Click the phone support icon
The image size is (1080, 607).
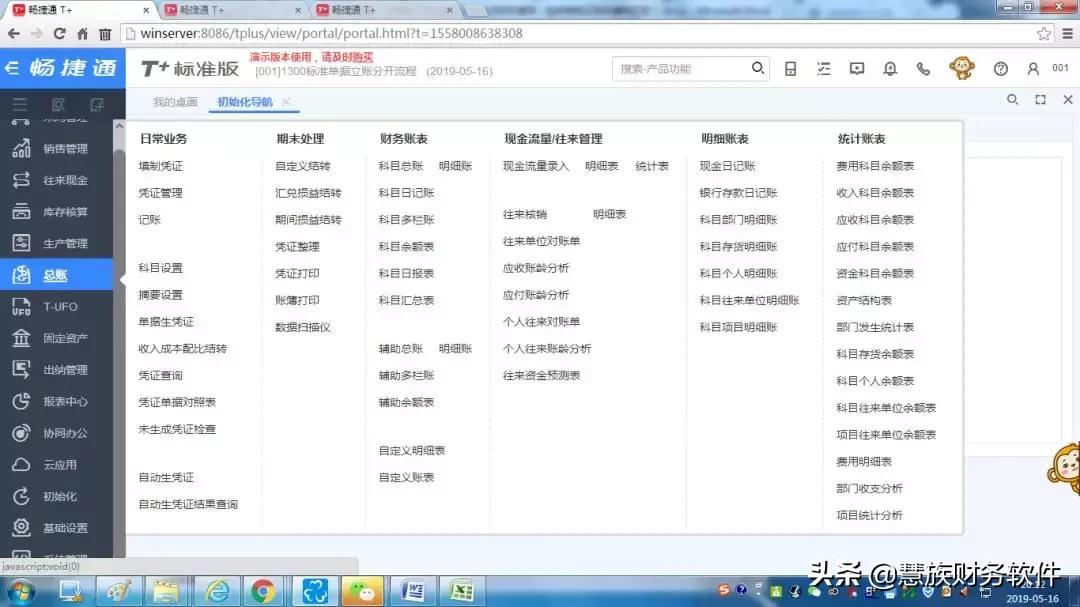point(922,68)
